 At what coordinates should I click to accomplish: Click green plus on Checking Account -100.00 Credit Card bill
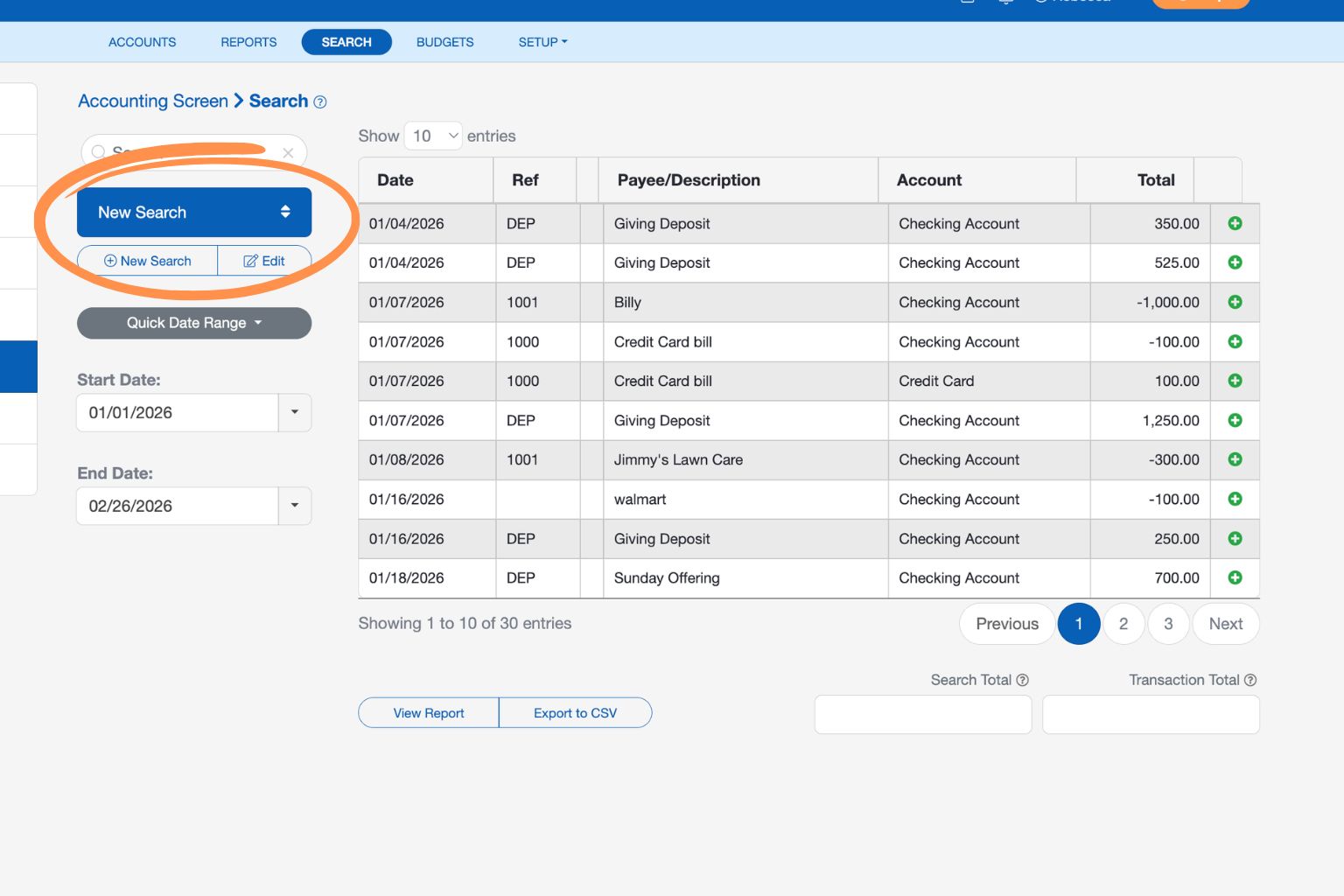click(1235, 341)
